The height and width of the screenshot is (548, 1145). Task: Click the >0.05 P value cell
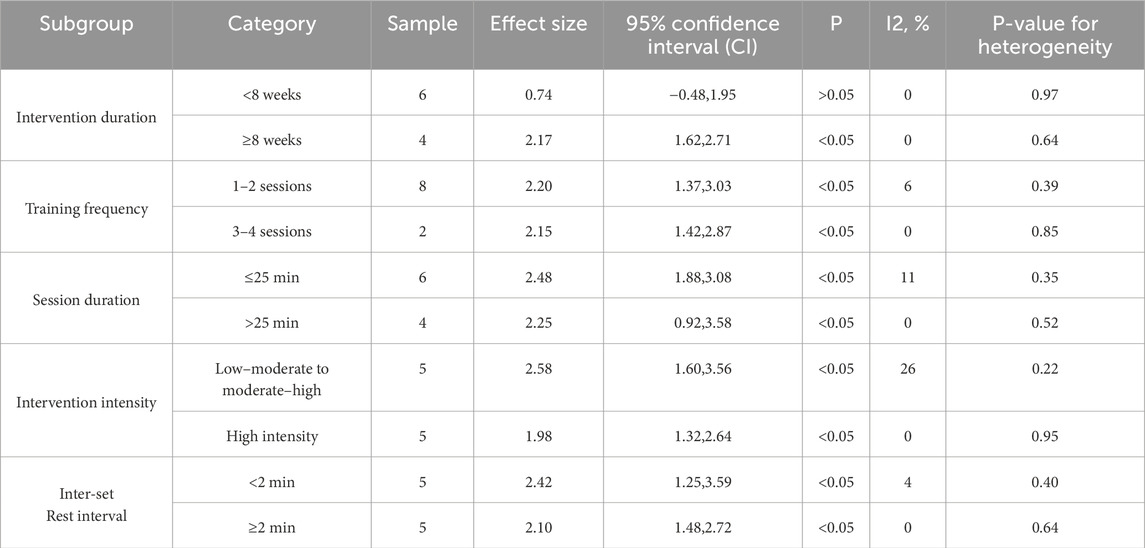(835, 94)
